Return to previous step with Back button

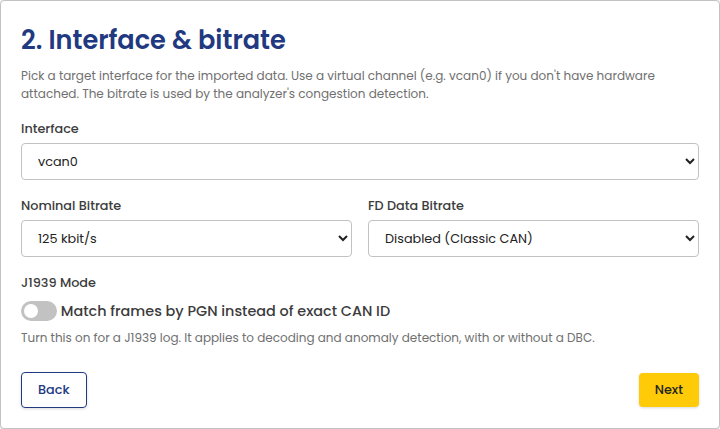tap(54, 390)
